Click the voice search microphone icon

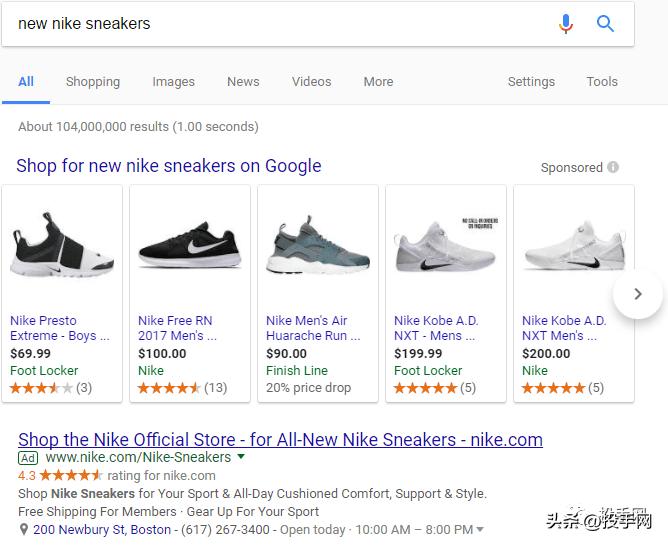tap(566, 23)
